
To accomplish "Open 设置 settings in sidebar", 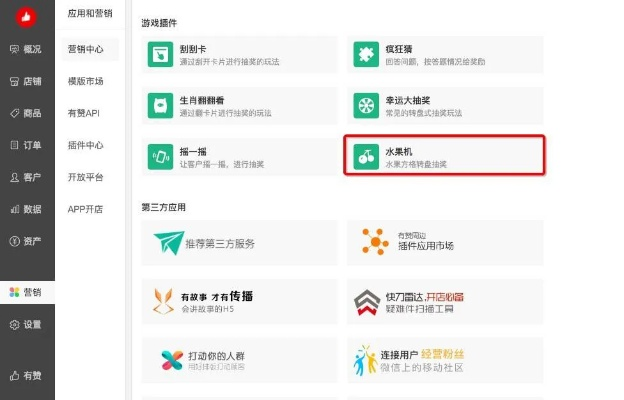I will 26,325.
